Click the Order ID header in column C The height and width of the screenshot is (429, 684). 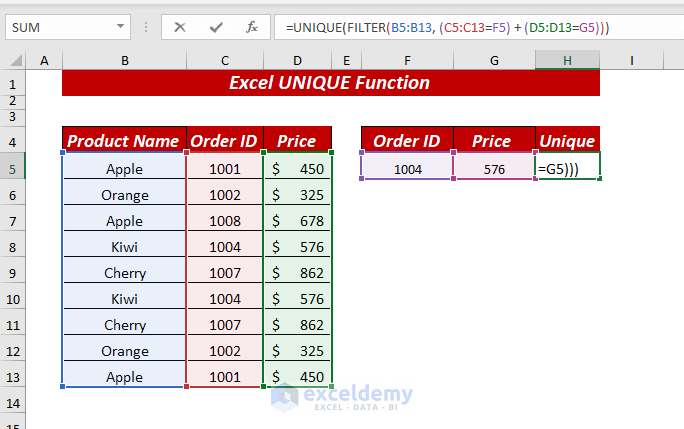225,140
